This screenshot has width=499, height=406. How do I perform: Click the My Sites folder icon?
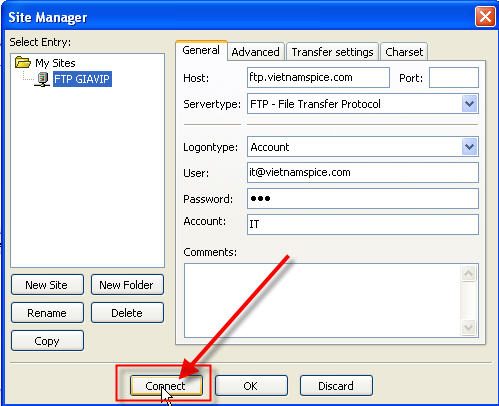tap(23, 62)
